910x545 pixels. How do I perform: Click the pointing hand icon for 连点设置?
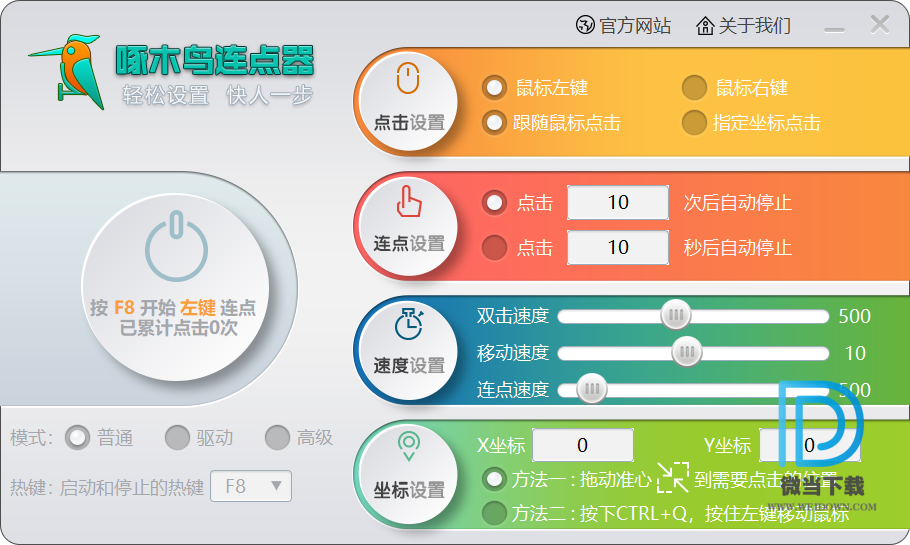click(x=408, y=203)
